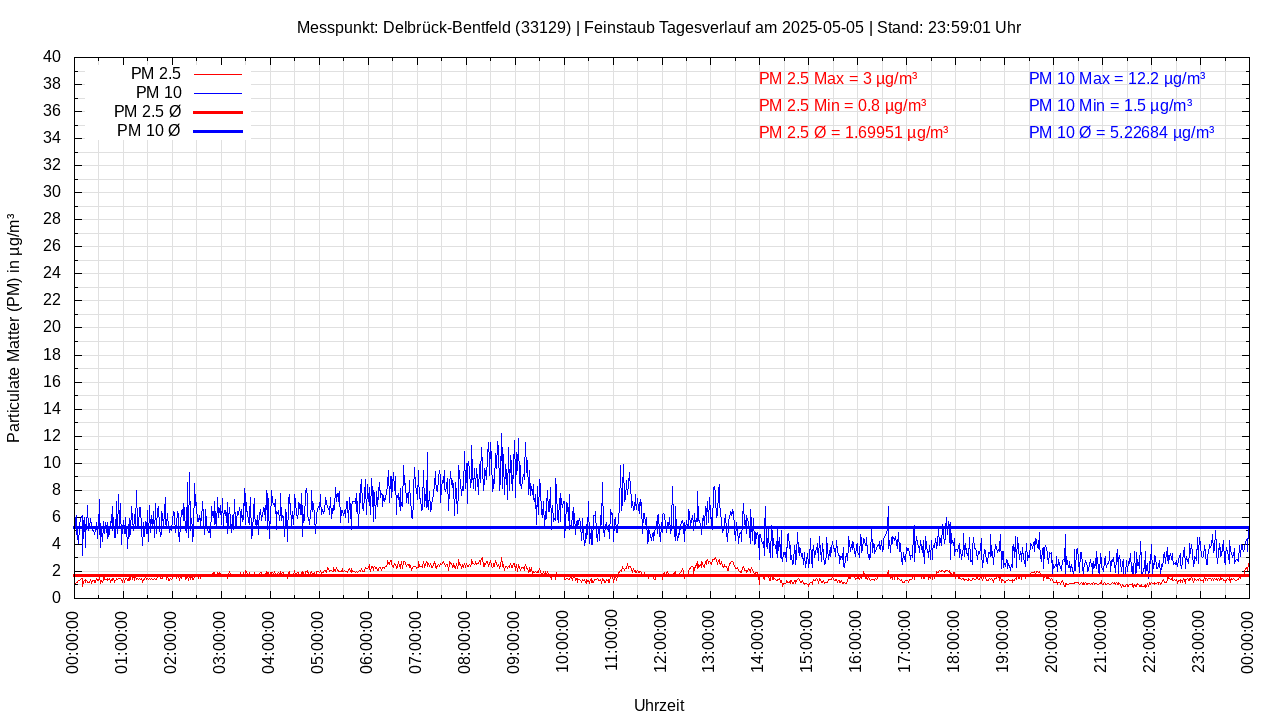Viewport: 1280px width, 720px height.
Task: Click the thin red PM 2.5 legend line
Action: (218, 75)
